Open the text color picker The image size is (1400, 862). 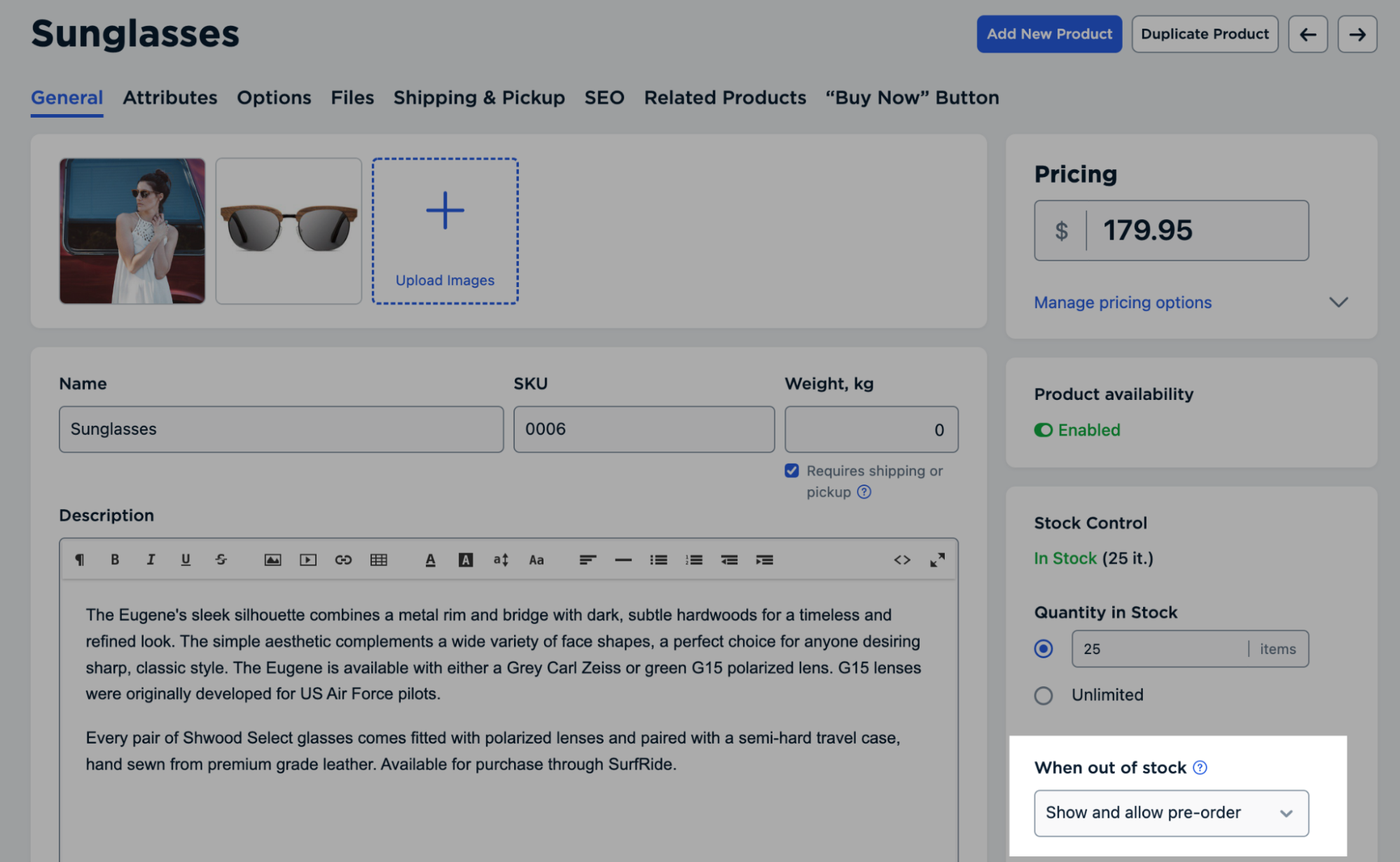430,559
